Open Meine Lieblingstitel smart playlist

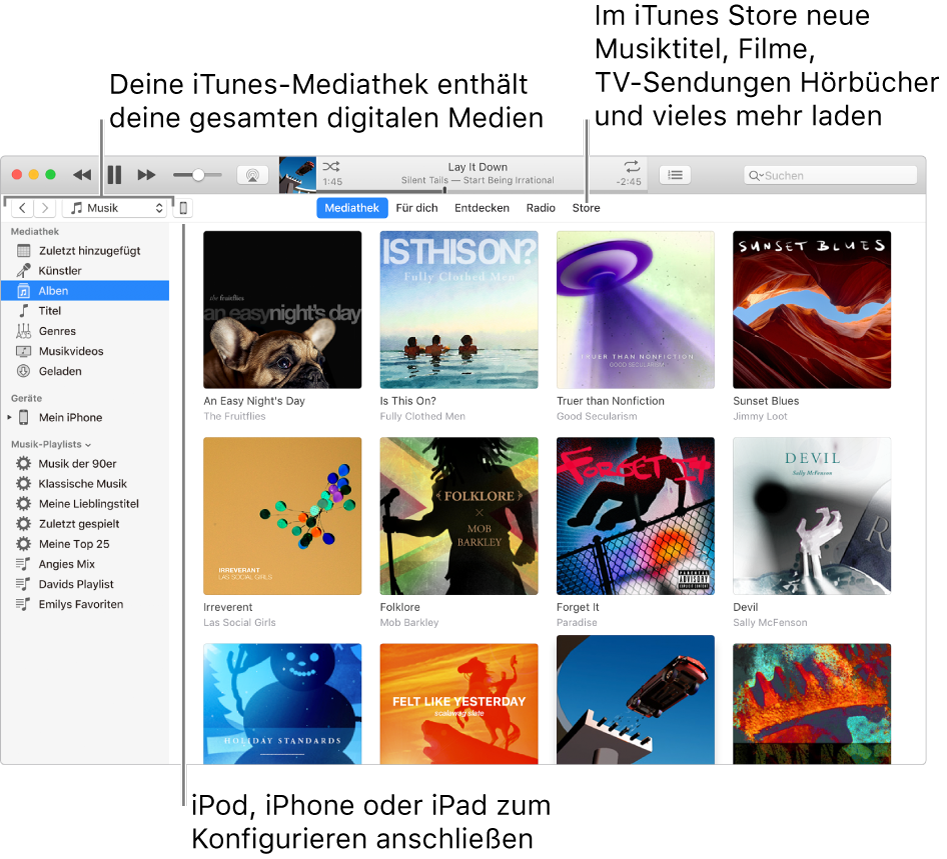click(x=85, y=504)
